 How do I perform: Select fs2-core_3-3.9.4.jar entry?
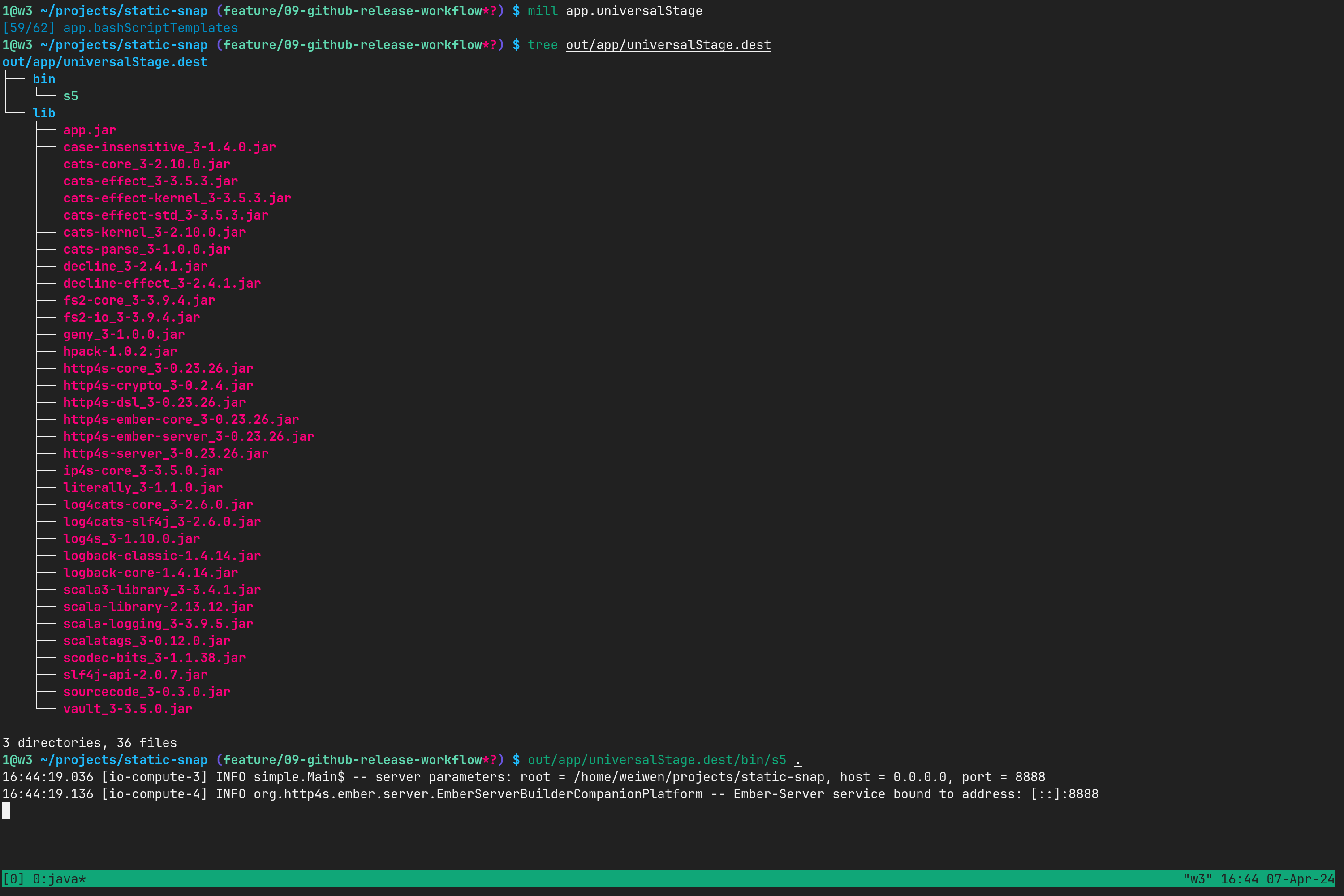tap(139, 301)
